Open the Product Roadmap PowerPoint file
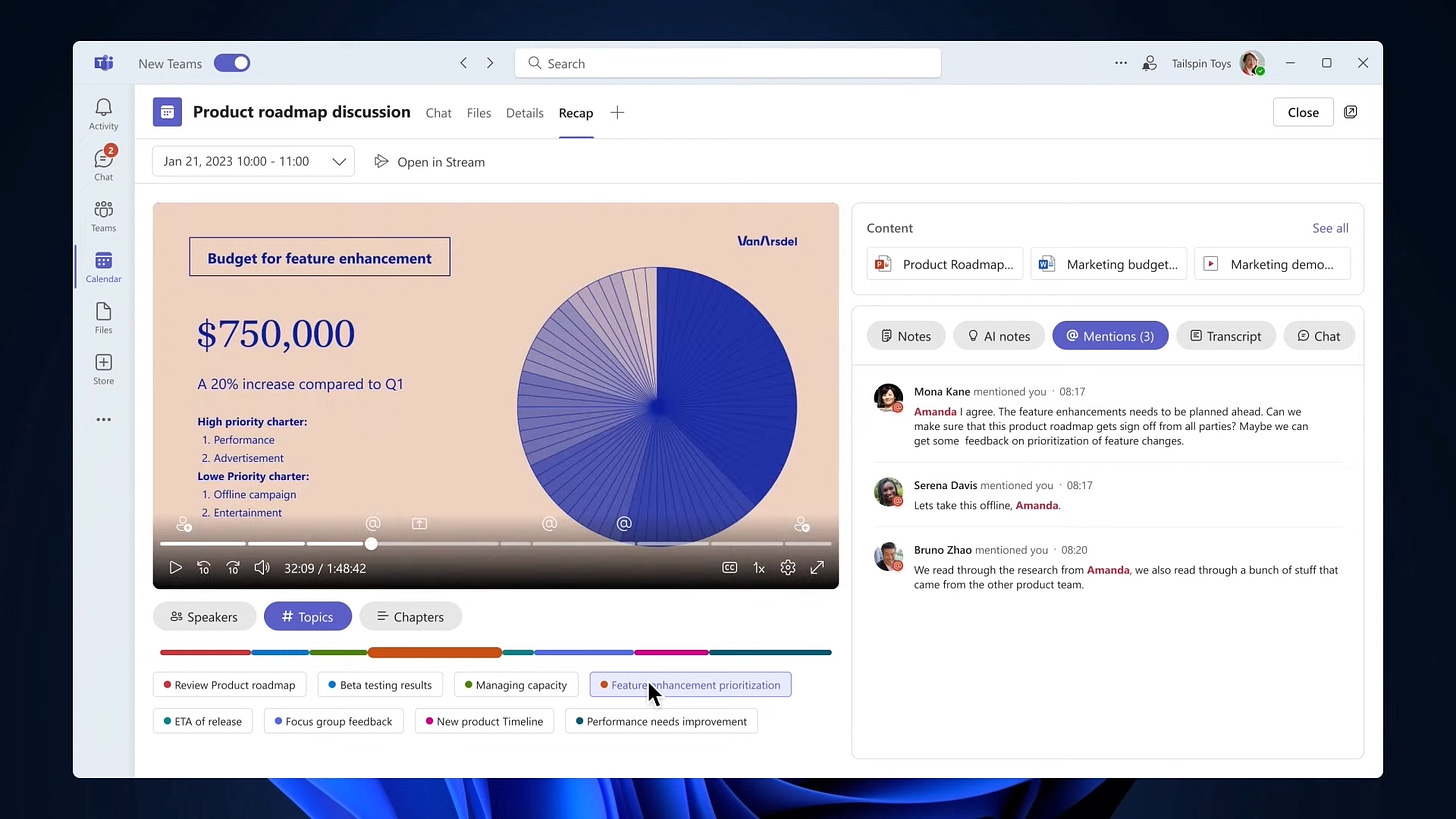 pyautogui.click(x=945, y=264)
